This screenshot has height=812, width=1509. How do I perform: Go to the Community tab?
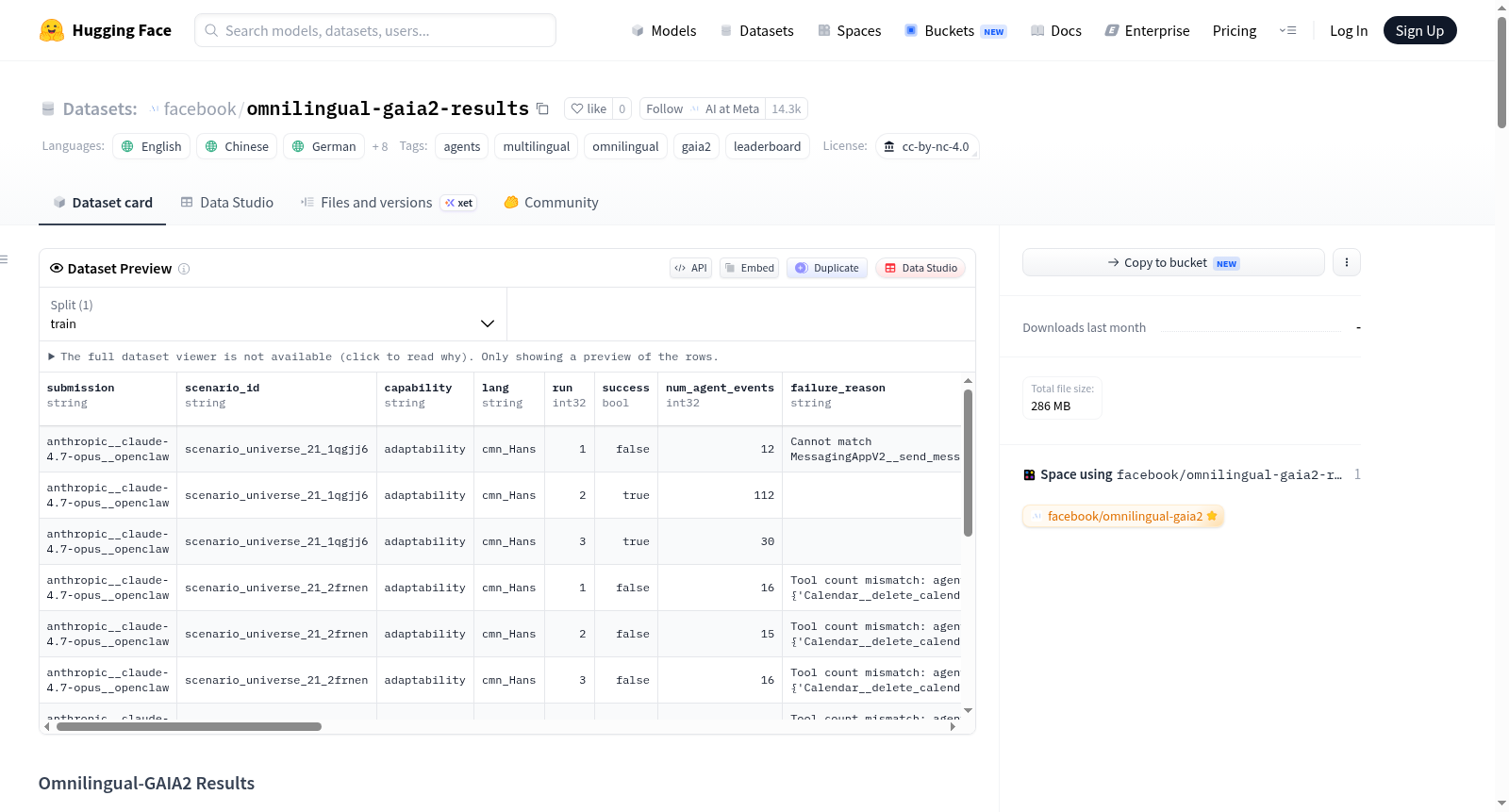(552, 202)
